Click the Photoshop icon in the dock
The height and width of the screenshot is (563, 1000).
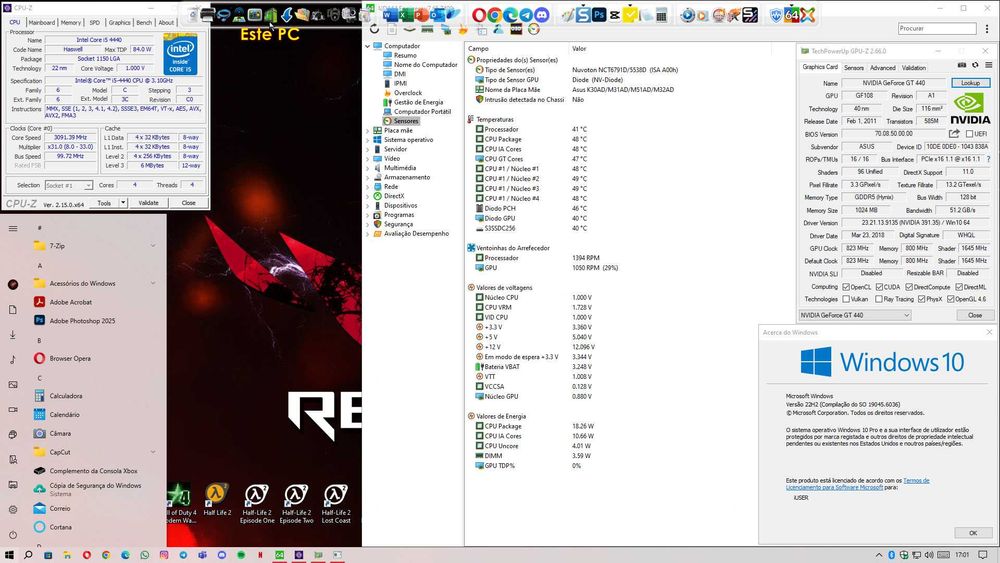[600, 15]
